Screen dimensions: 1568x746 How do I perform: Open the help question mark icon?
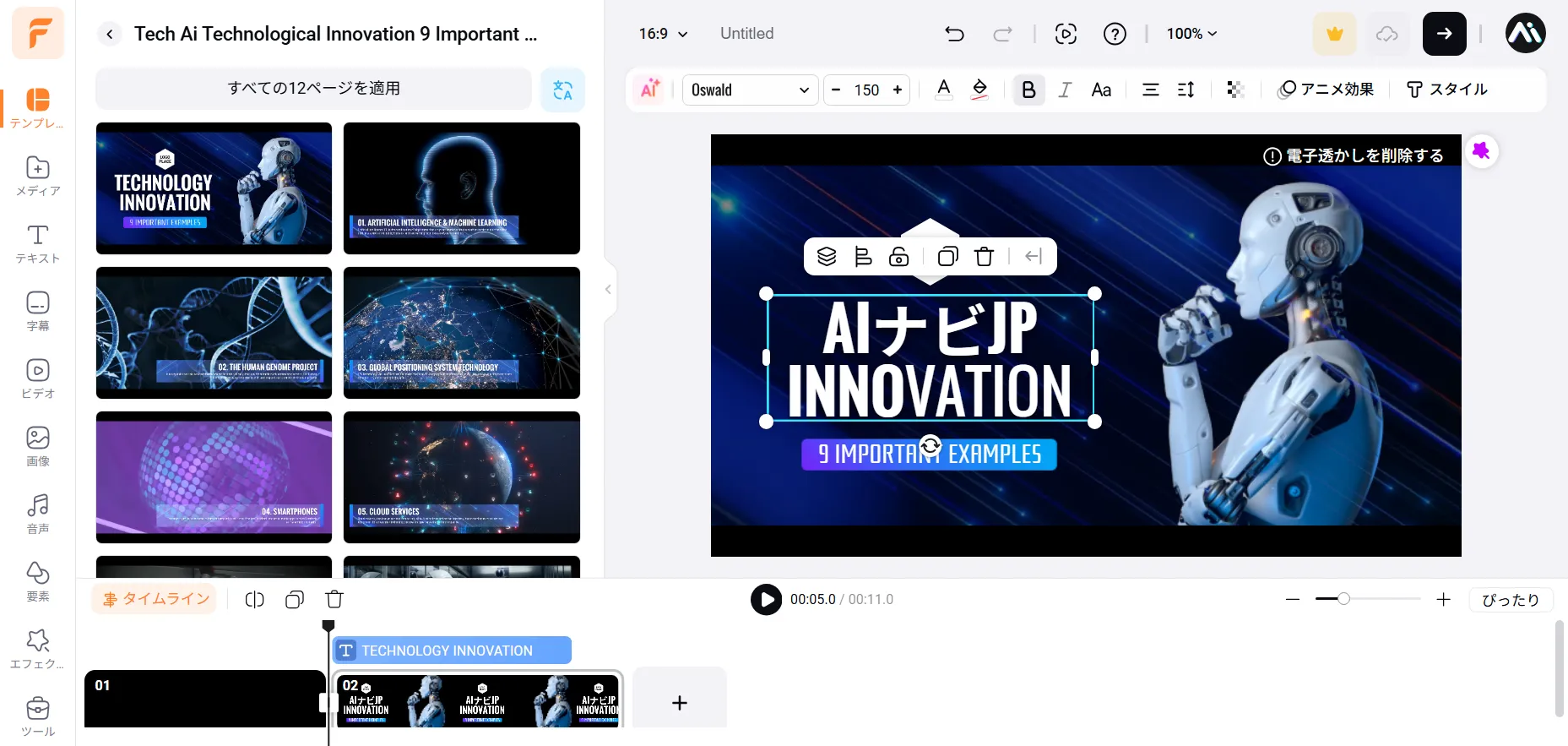point(1115,34)
